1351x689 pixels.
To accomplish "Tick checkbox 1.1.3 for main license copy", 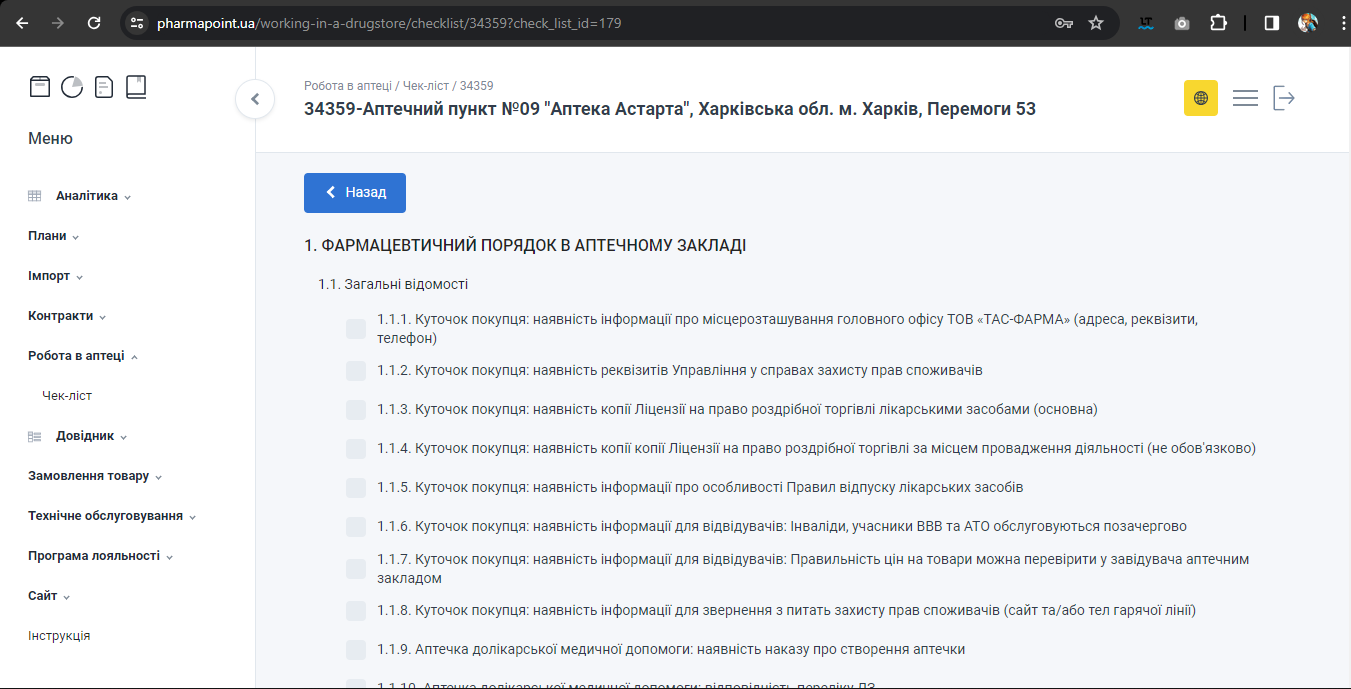I will (x=356, y=410).
